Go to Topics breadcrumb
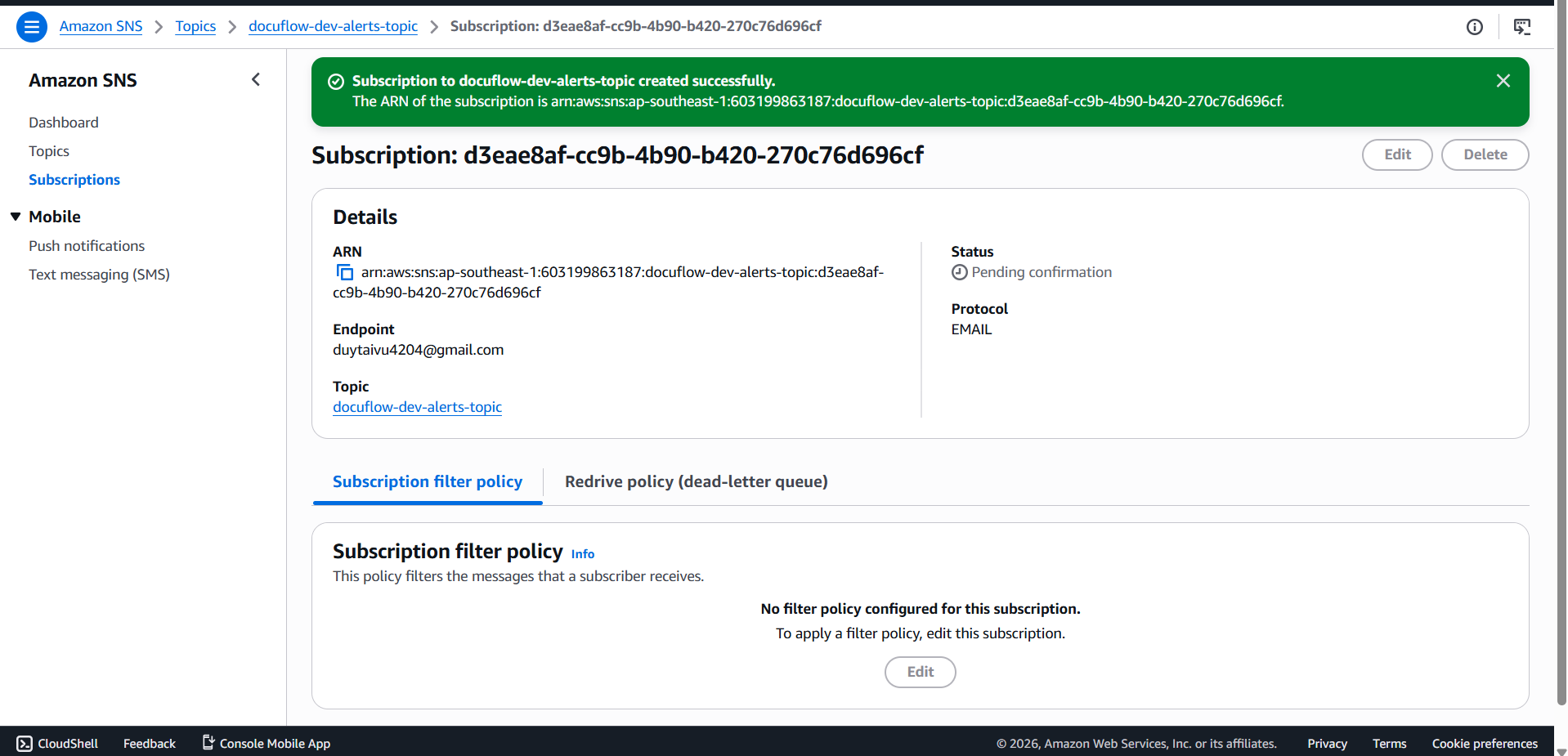The image size is (1568, 756). 195,26
